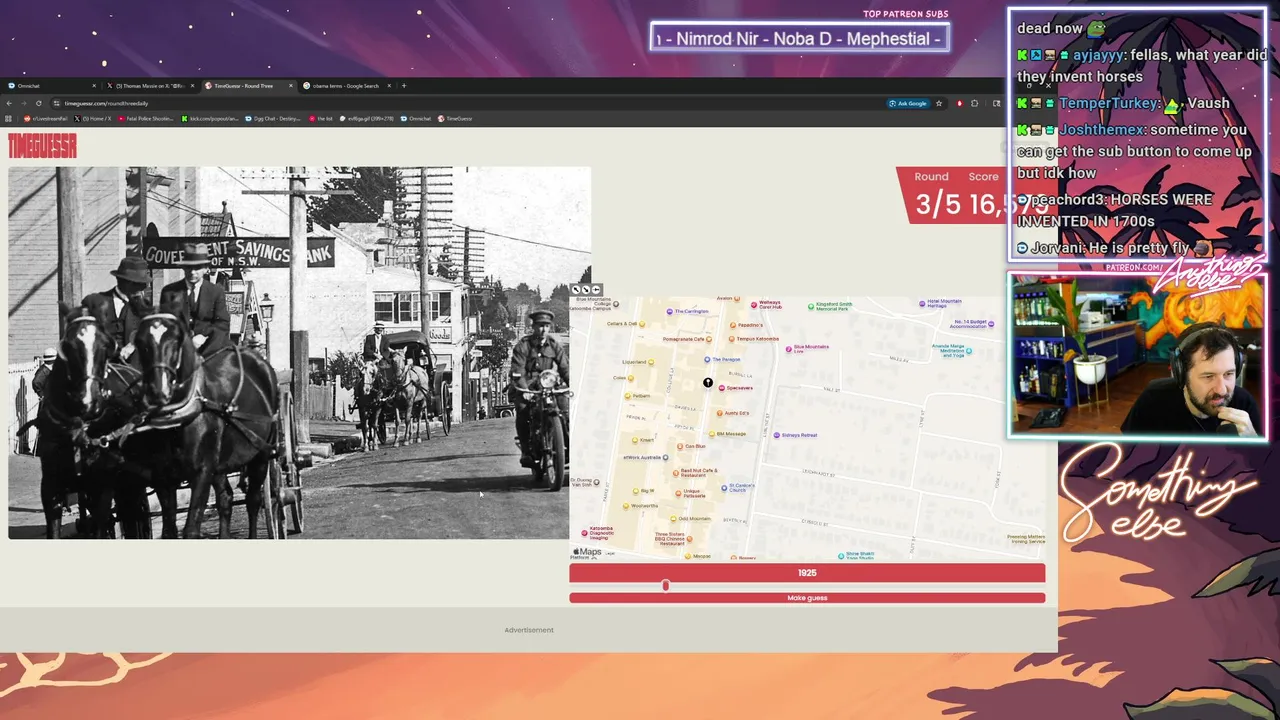Viewport: 1280px width, 720px height.
Task: Click the Big W marker on map
Action: point(635,491)
